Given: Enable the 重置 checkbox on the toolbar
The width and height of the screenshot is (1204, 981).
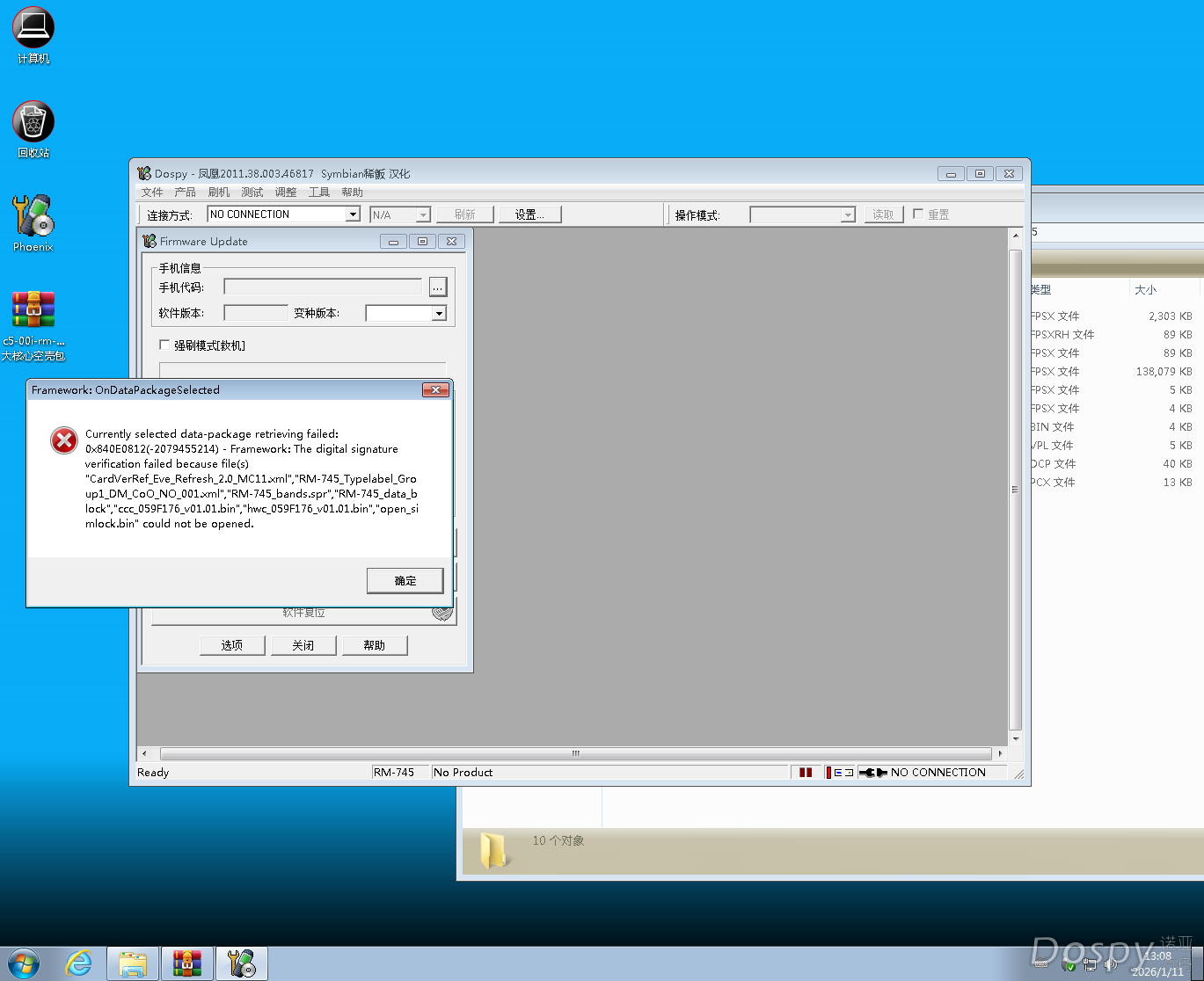Looking at the screenshot, I should tap(918, 214).
